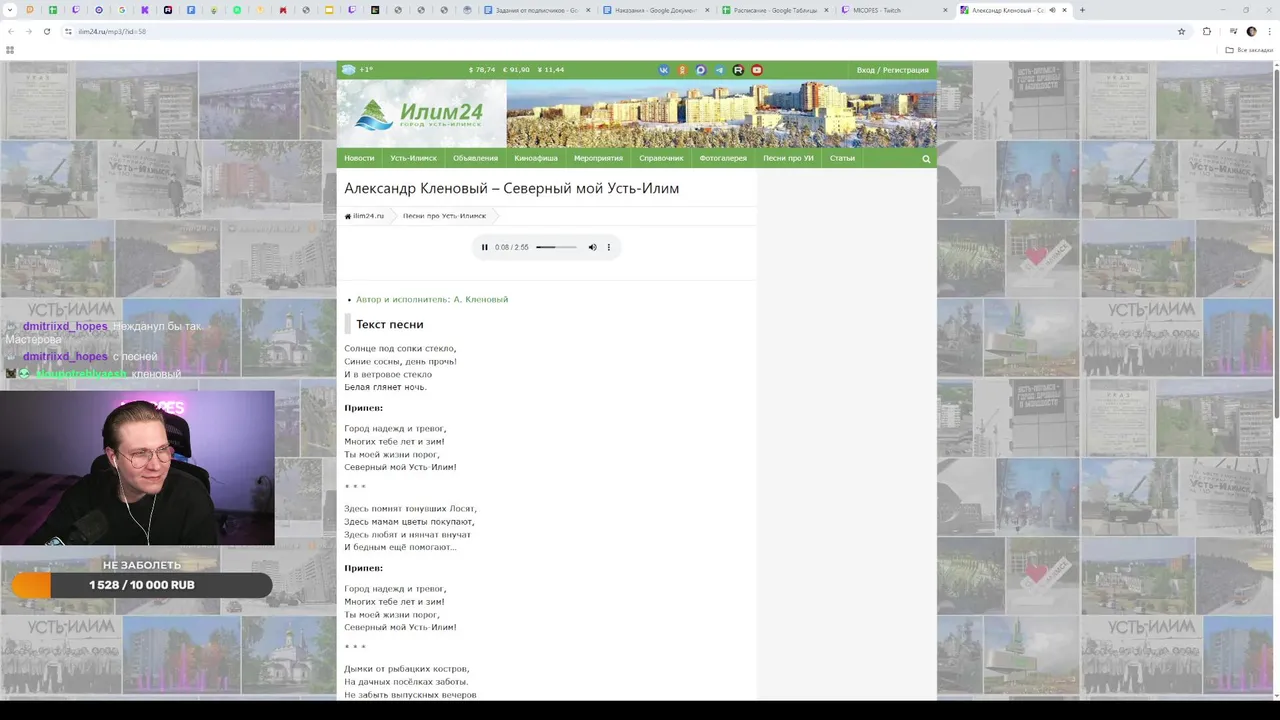Open browser extensions puzzle icon
This screenshot has width=1280, height=720.
(x=1206, y=31)
